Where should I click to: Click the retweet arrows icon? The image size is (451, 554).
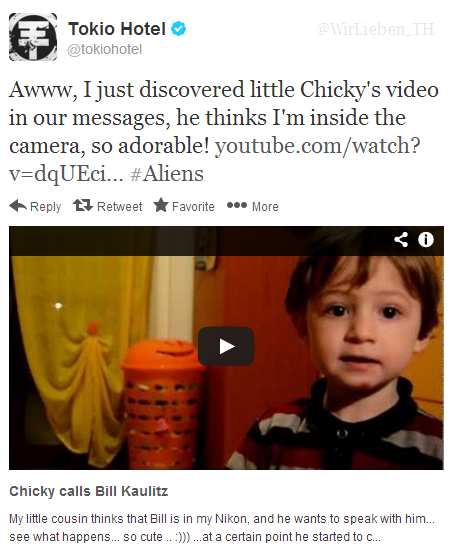tap(83, 205)
